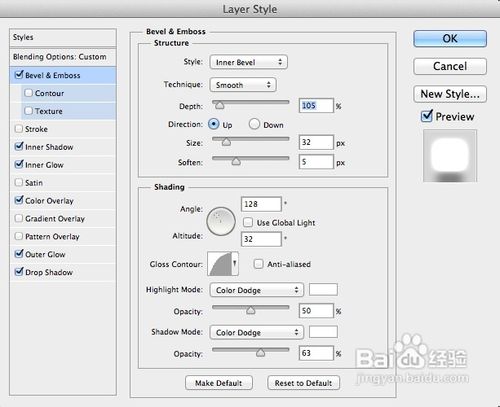500x407 pixels.
Task: Select the Drop Shadow row label
Action: tap(49, 272)
